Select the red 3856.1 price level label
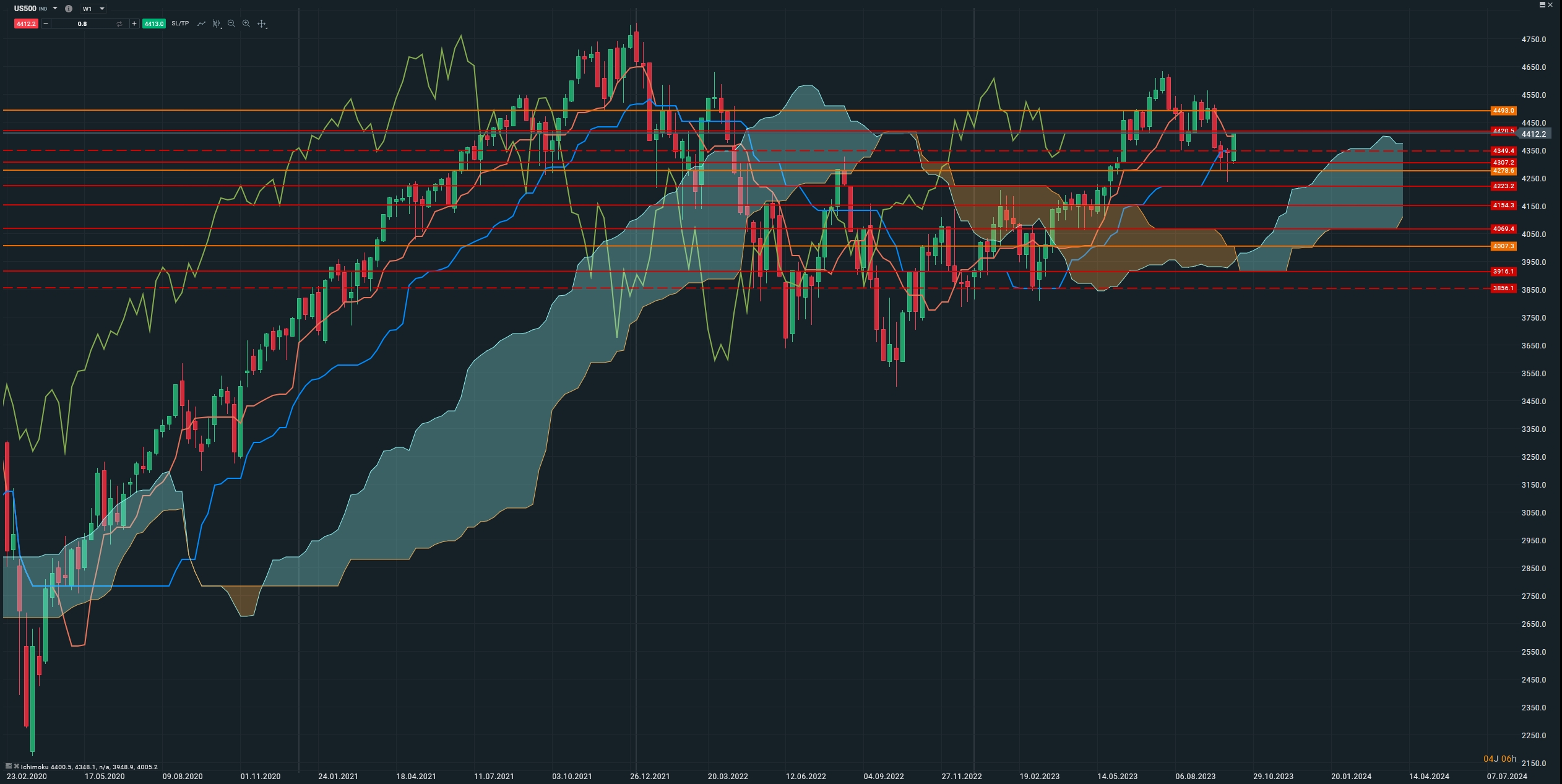The width and height of the screenshot is (1562, 784). [1503, 288]
